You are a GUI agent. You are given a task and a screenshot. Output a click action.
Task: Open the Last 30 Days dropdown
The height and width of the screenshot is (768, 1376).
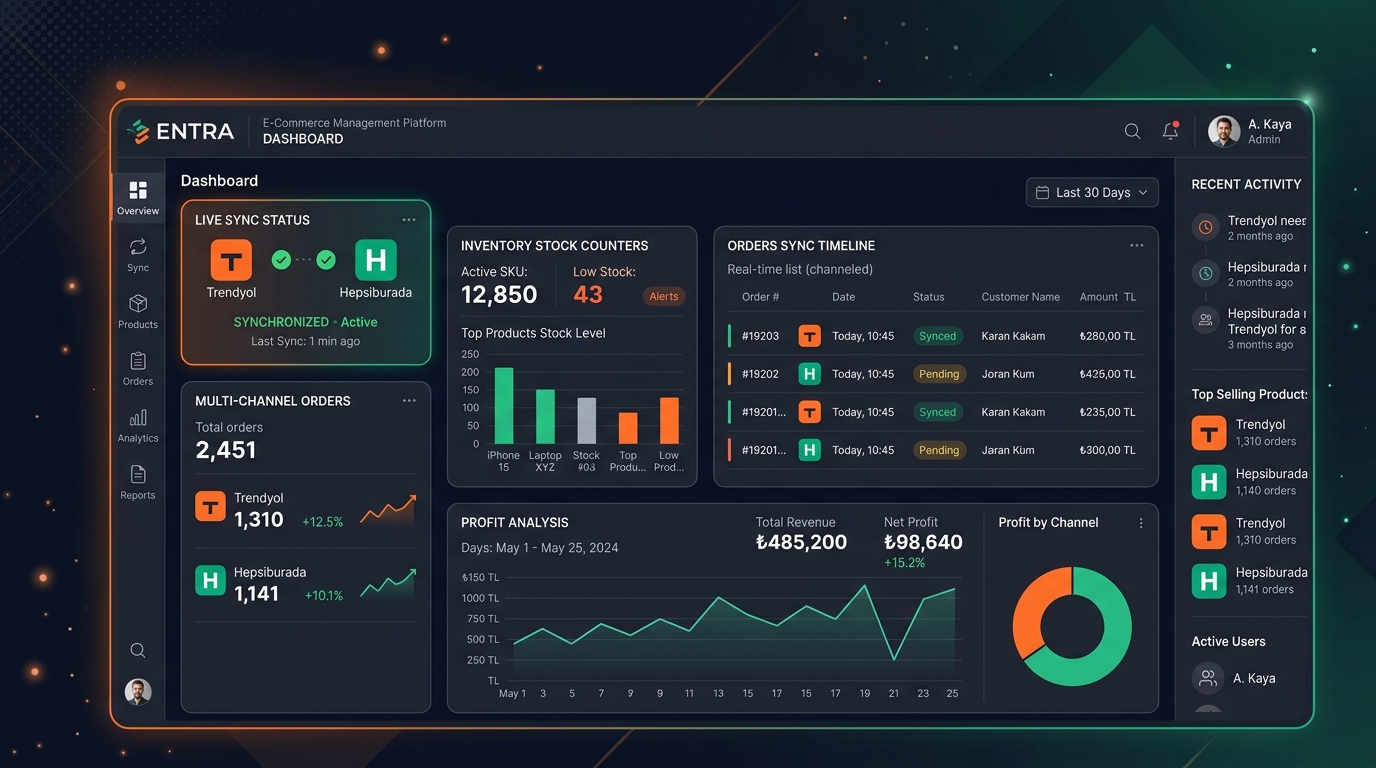pos(1092,192)
